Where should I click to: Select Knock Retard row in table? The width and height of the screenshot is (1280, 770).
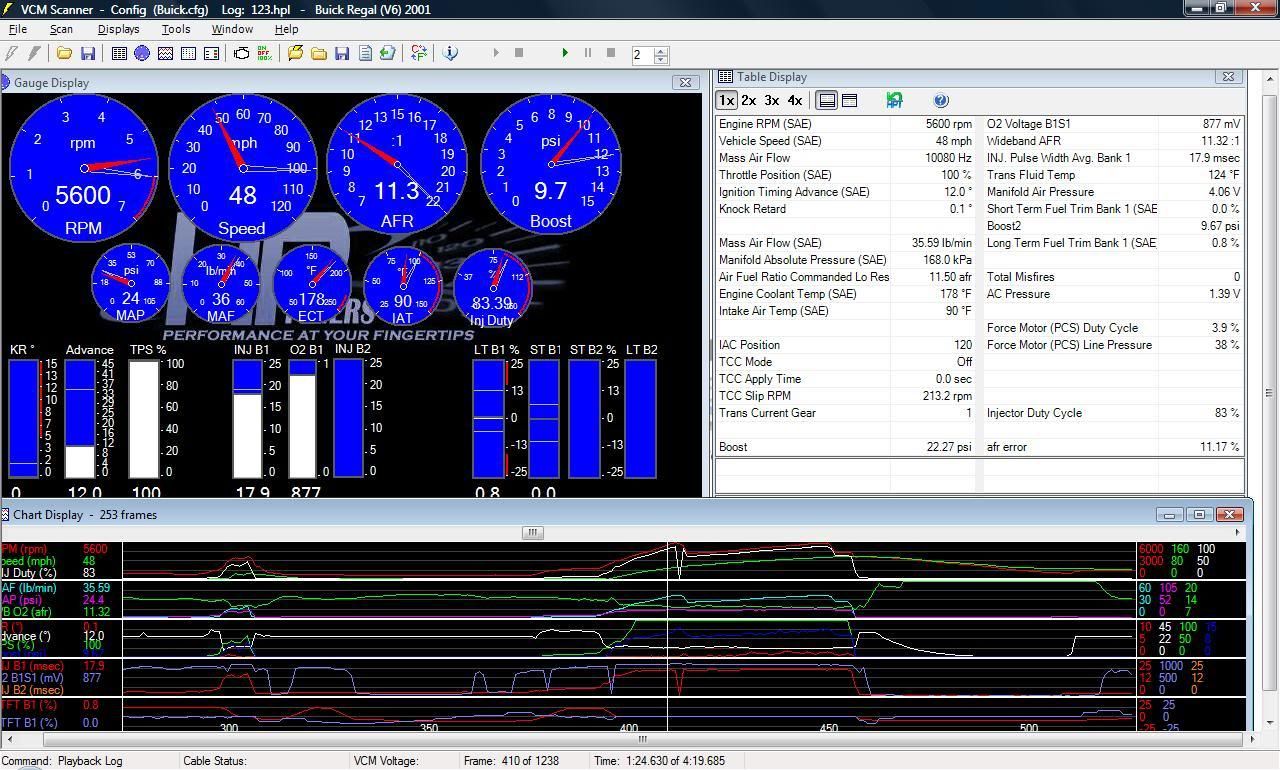click(846, 209)
